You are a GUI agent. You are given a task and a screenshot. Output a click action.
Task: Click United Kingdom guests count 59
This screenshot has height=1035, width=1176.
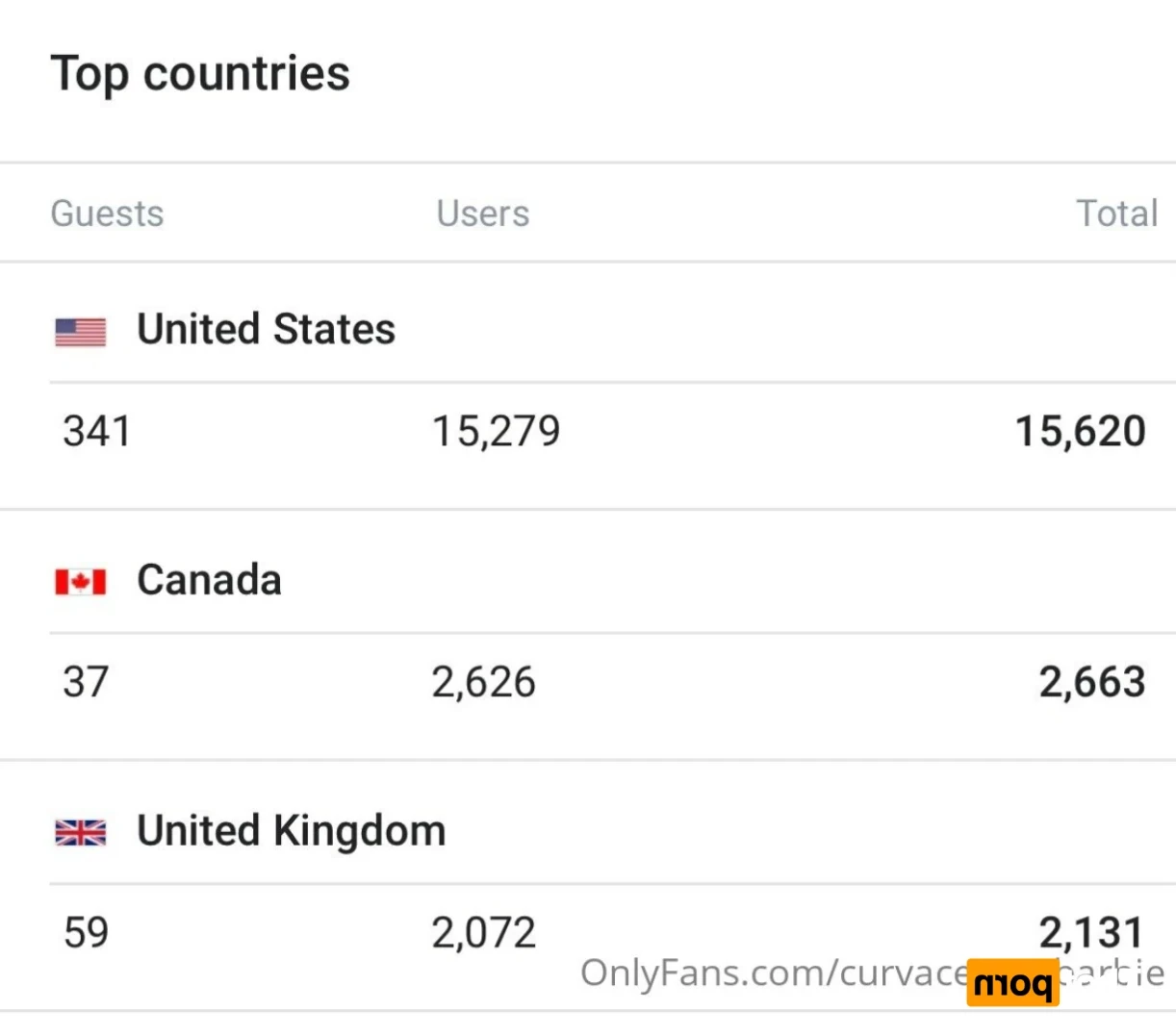[86, 933]
